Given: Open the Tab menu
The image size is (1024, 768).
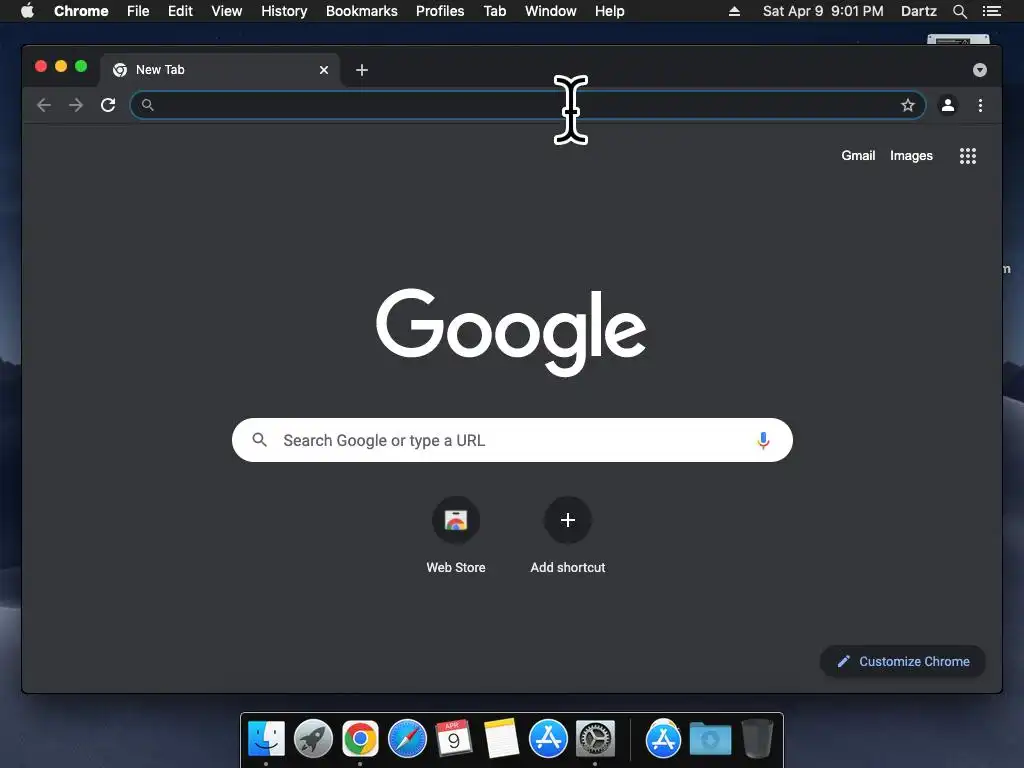Looking at the screenshot, I should coord(495,11).
